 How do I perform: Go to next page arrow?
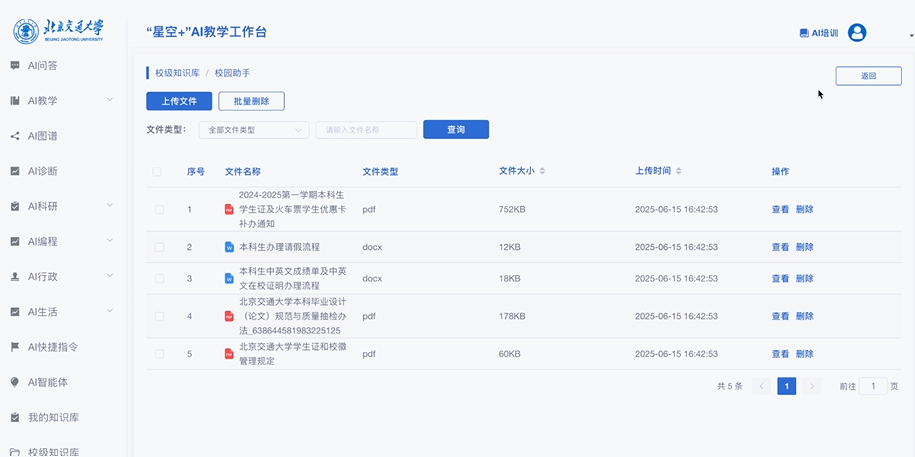812,386
